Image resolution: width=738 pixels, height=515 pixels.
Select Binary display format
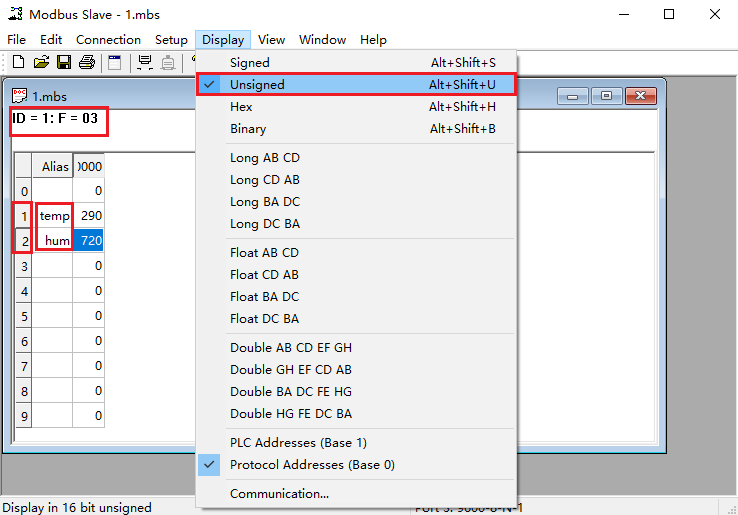[x=356, y=129]
